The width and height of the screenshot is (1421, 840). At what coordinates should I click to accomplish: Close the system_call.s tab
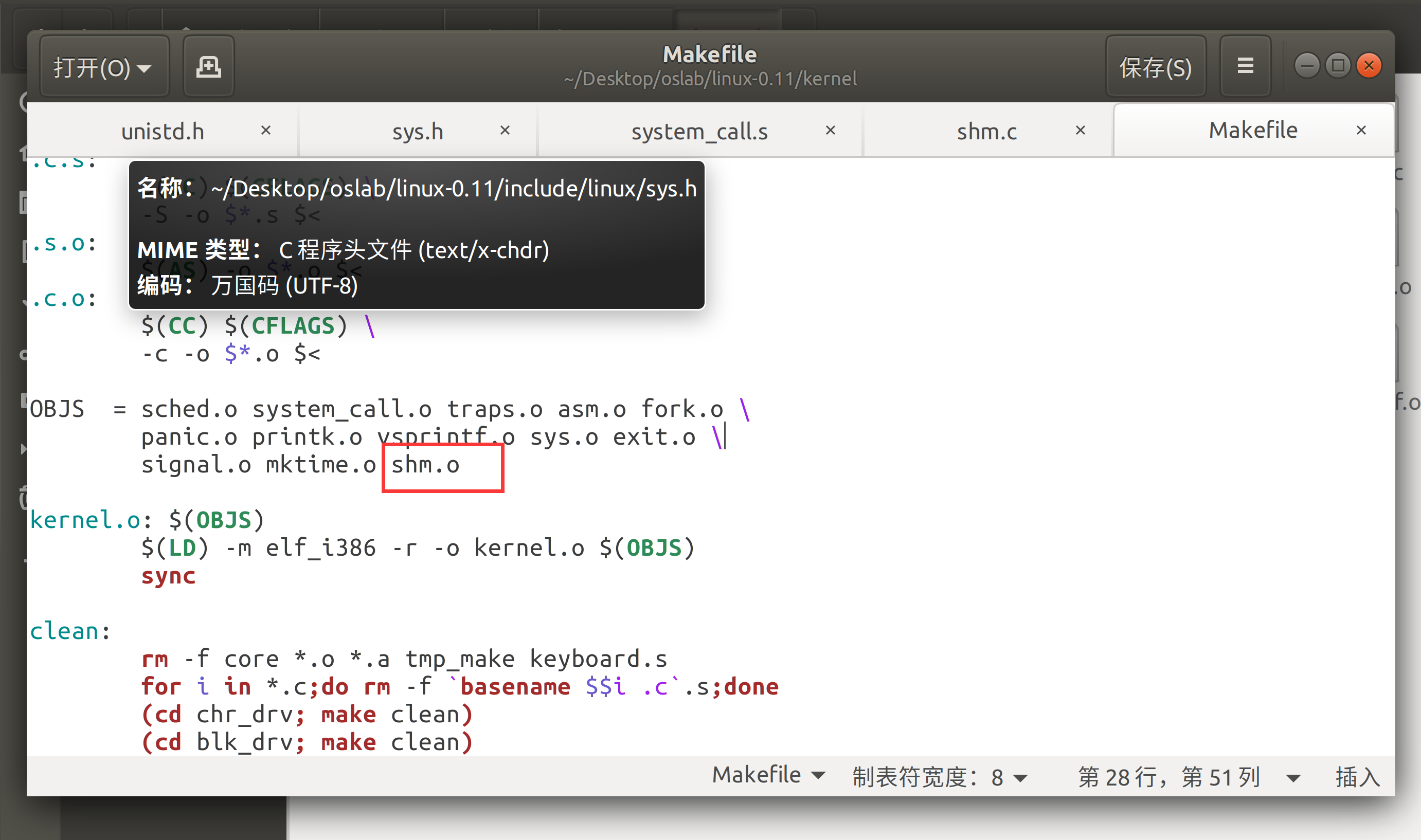pyautogui.click(x=831, y=131)
